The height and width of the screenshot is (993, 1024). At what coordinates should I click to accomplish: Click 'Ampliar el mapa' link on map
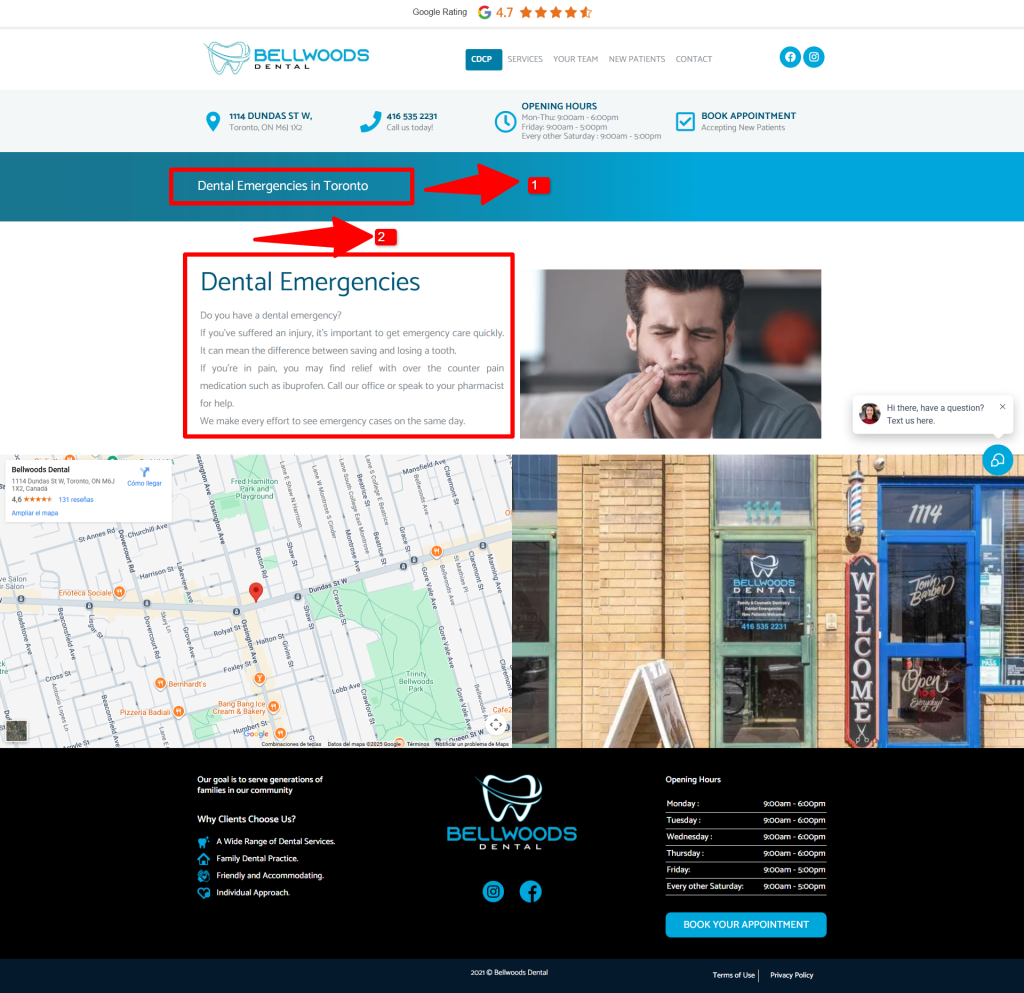(x=35, y=513)
